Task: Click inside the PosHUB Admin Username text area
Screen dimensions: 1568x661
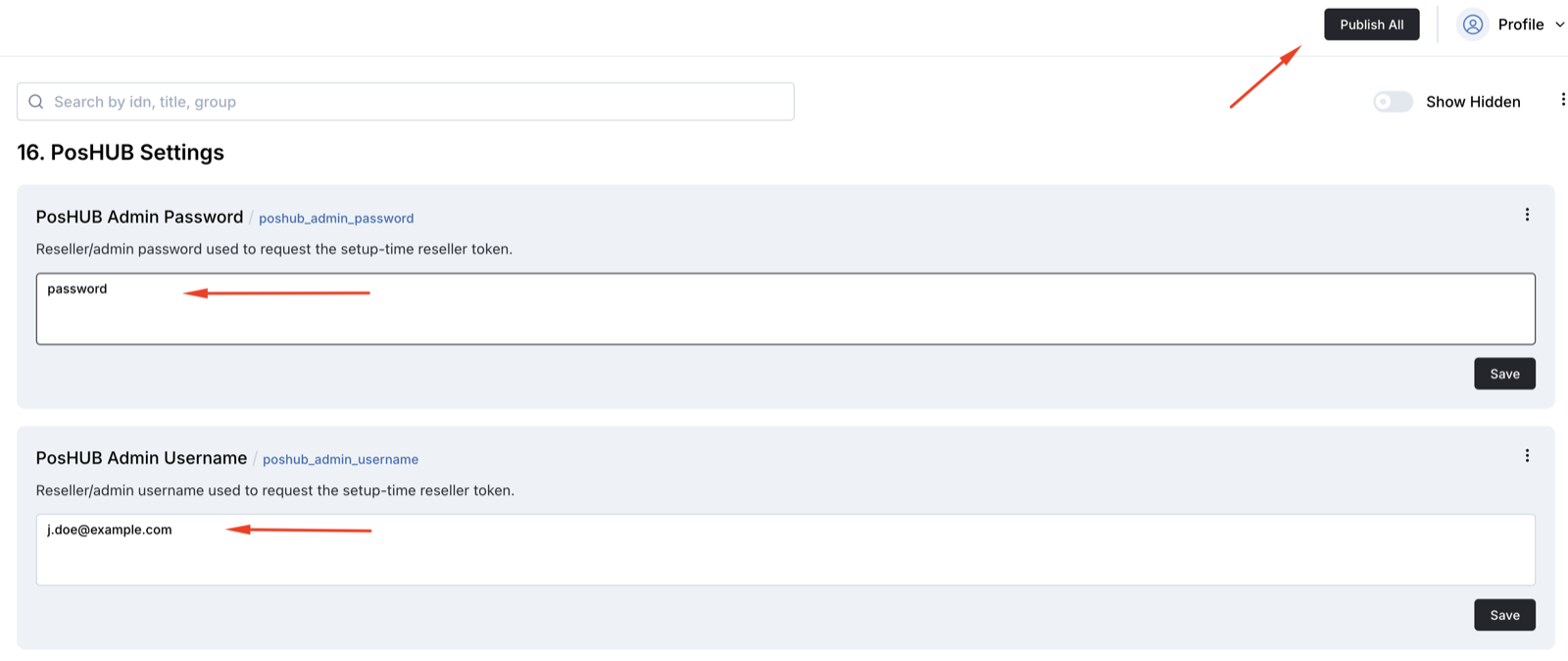Action: pyautogui.click(x=785, y=550)
